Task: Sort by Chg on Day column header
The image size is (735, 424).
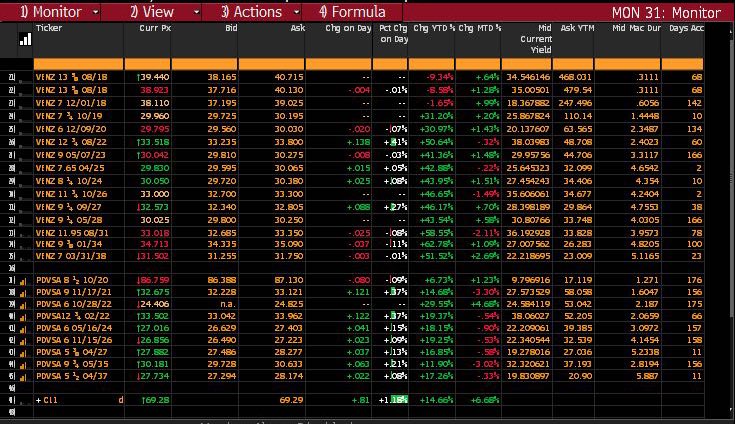Action: [x=348, y=28]
